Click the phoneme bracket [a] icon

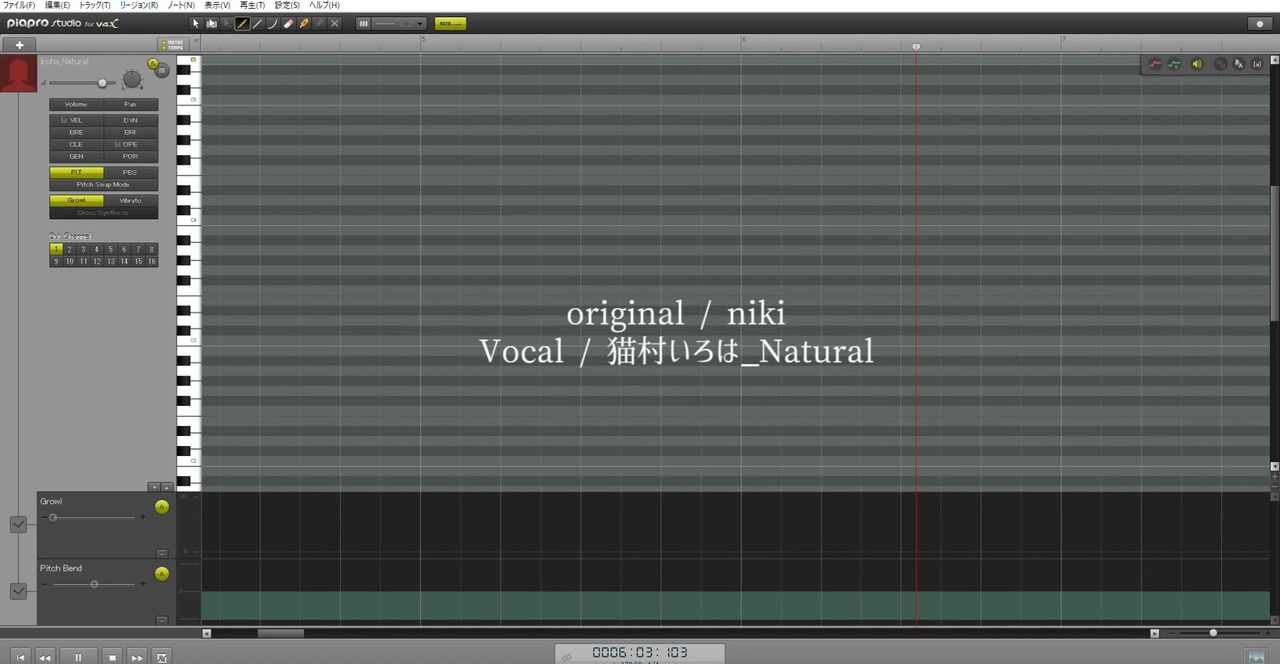coord(1257,64)
